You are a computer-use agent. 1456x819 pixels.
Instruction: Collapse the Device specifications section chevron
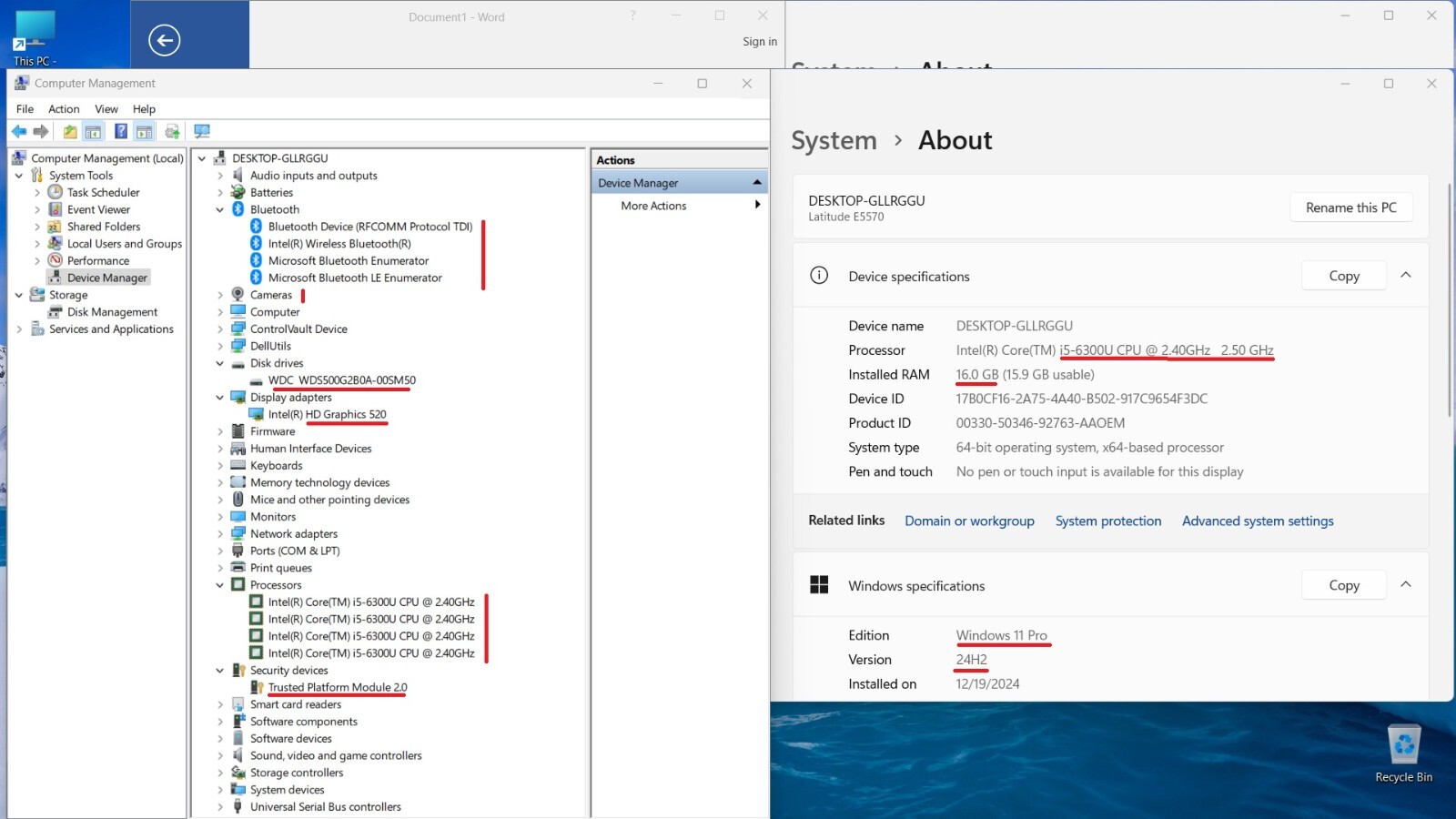point(1406,275)
